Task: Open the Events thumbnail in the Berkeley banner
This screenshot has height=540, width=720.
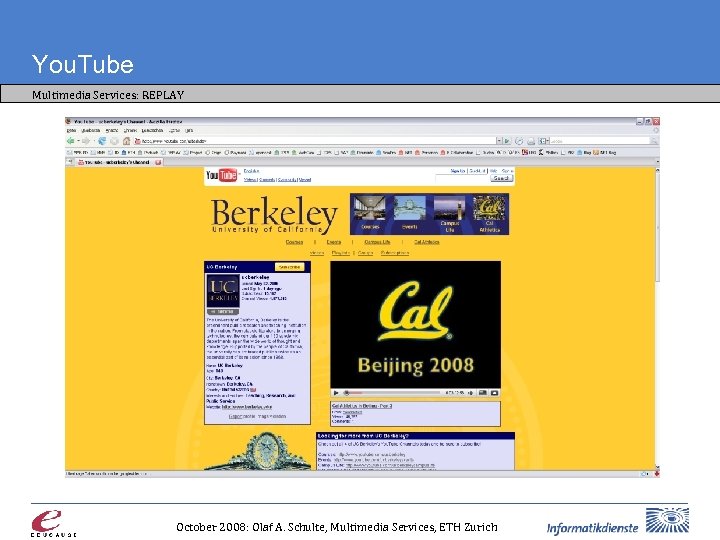Action: tap(409, 214)
